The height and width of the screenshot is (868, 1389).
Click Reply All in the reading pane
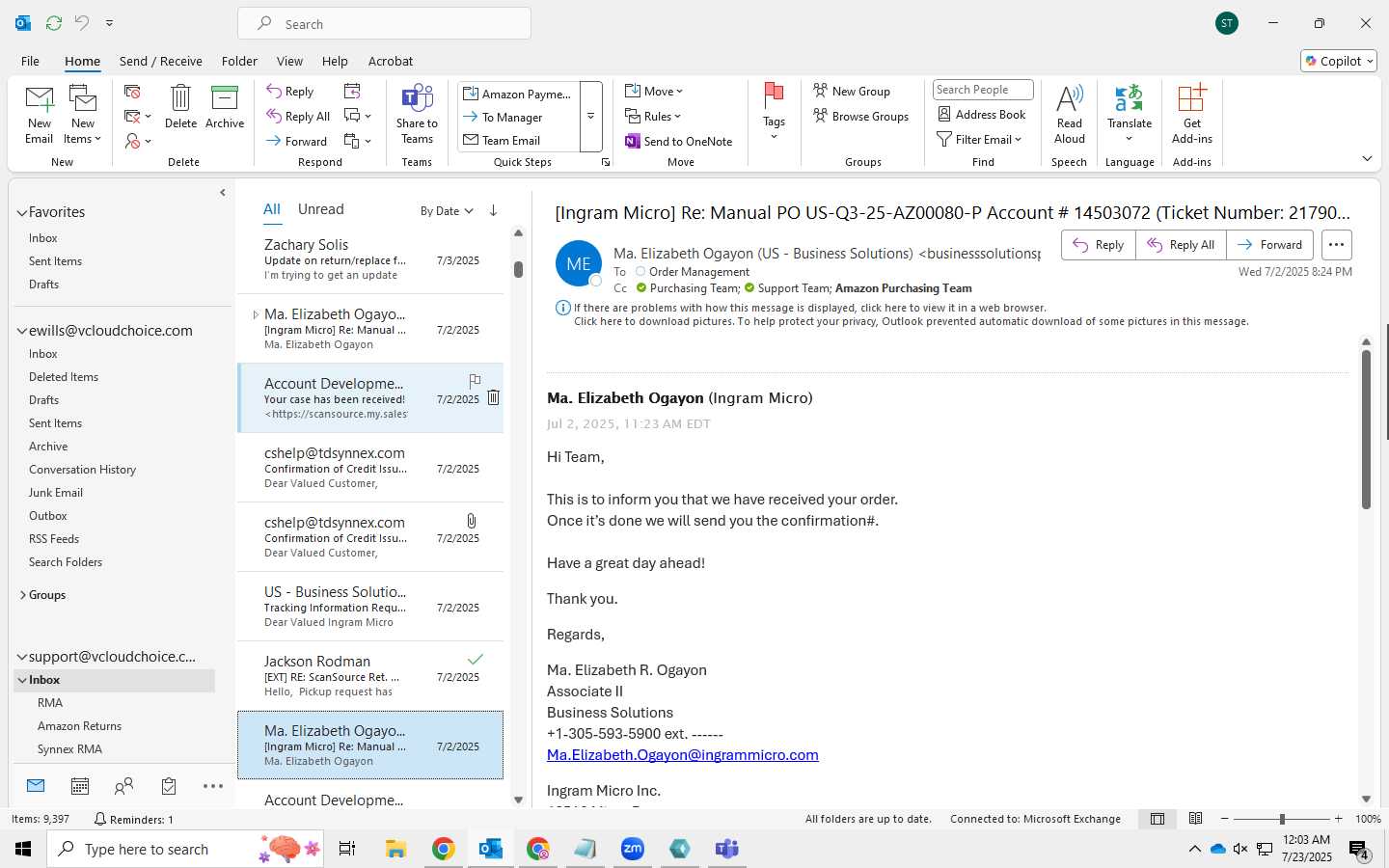tap(1181, 245)
